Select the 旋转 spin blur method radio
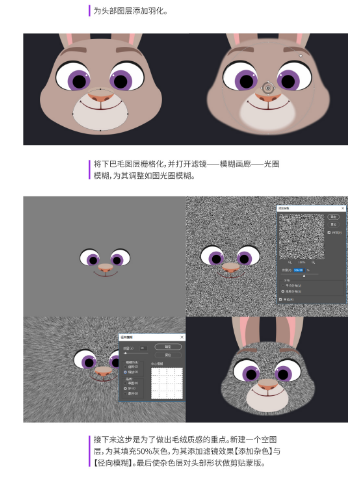This screenshot has height=478, width=361. pos(125,367)
